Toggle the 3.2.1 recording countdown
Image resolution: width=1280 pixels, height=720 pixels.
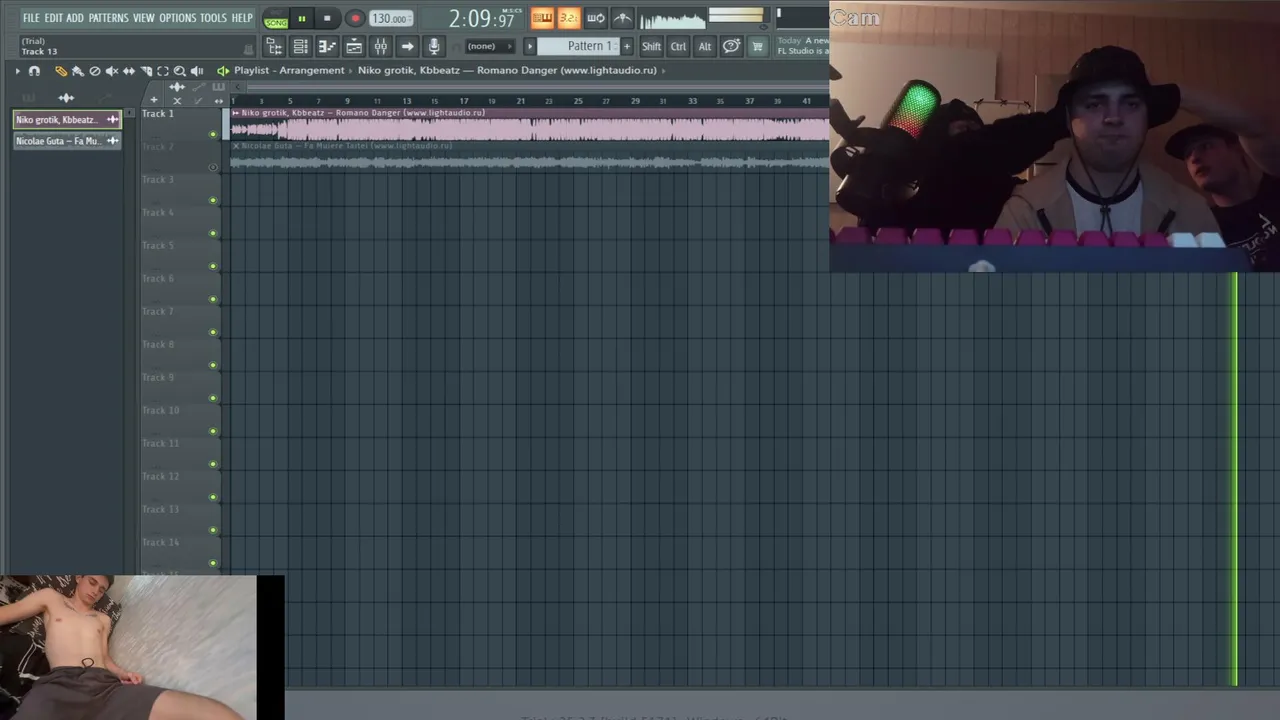pos(568,18)
